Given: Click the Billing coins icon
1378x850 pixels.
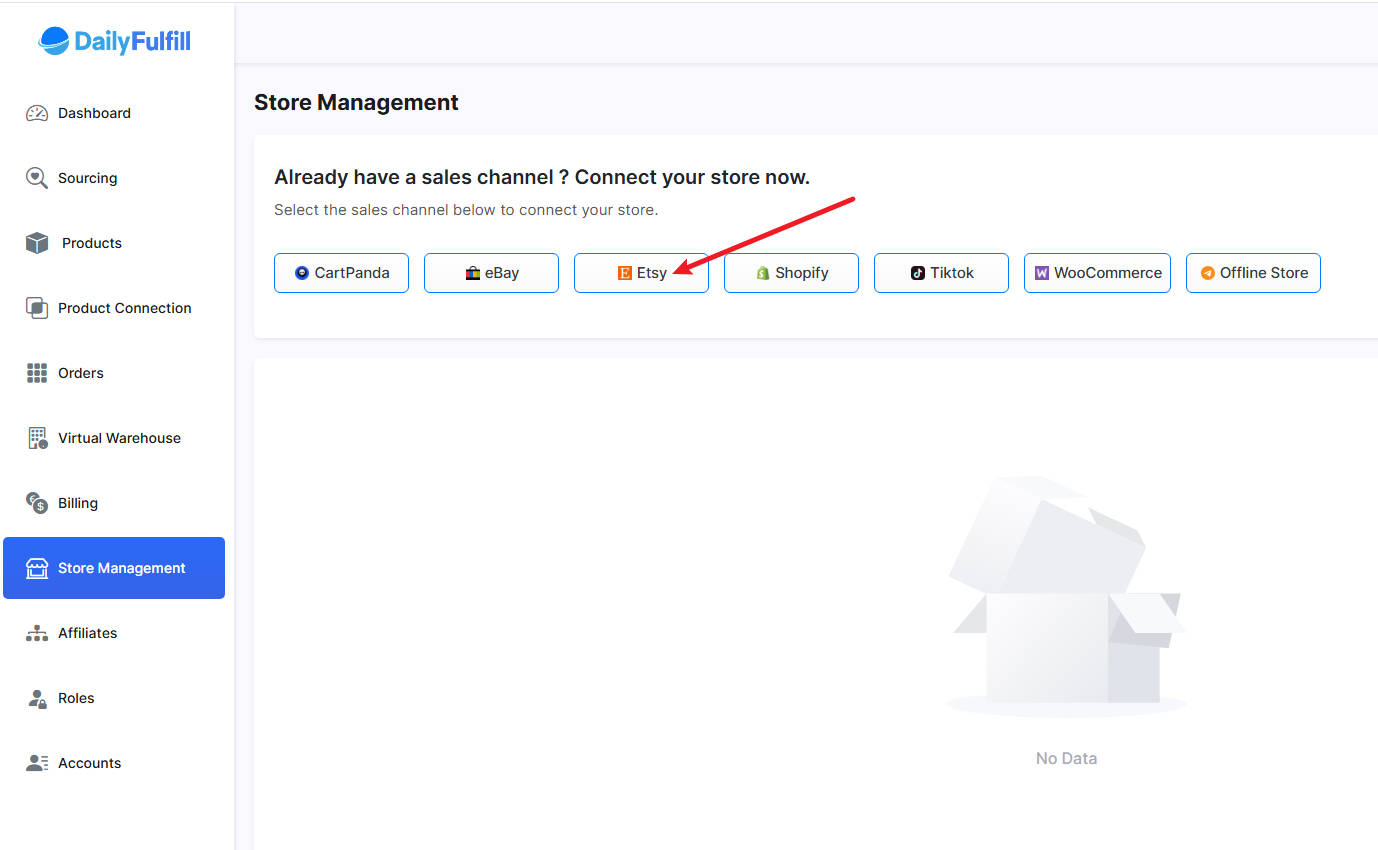Looking at the screenshot, I should pos(37,503).
